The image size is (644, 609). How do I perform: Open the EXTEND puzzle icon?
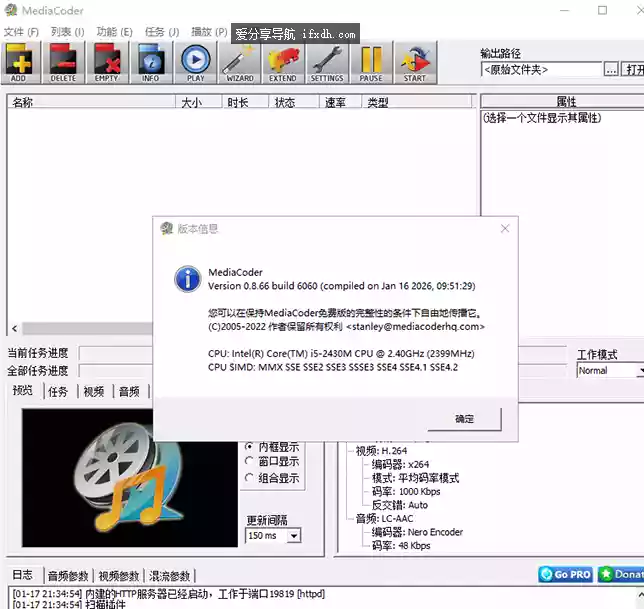coord(283,62)
